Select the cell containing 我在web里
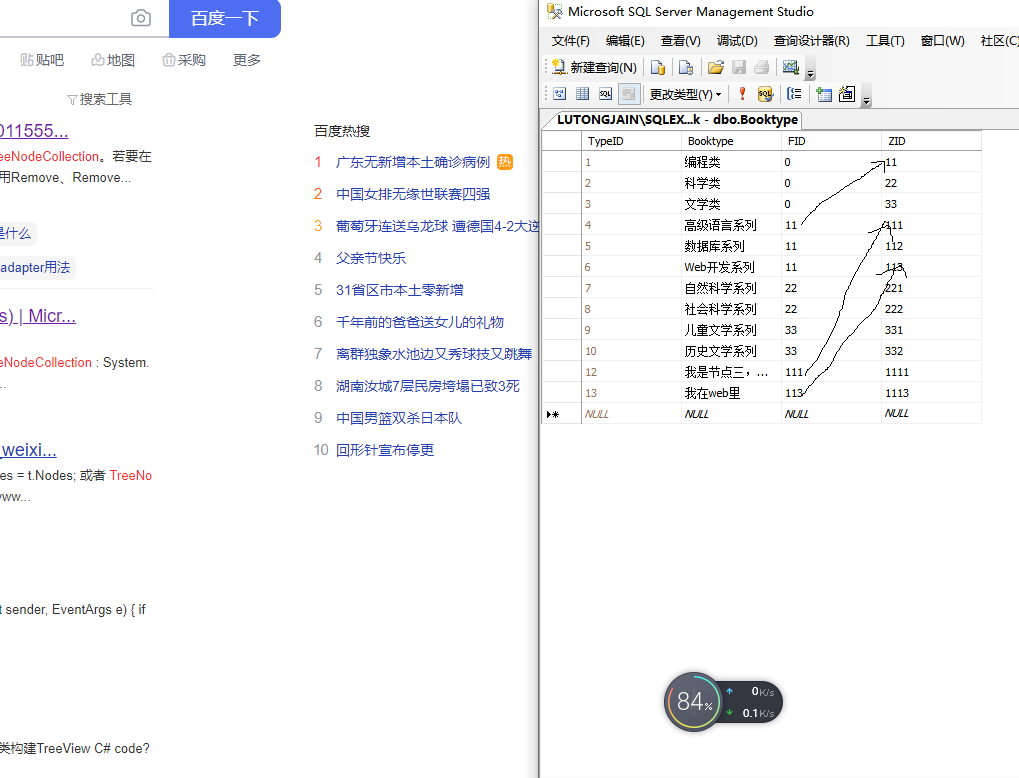 (731, 393)
